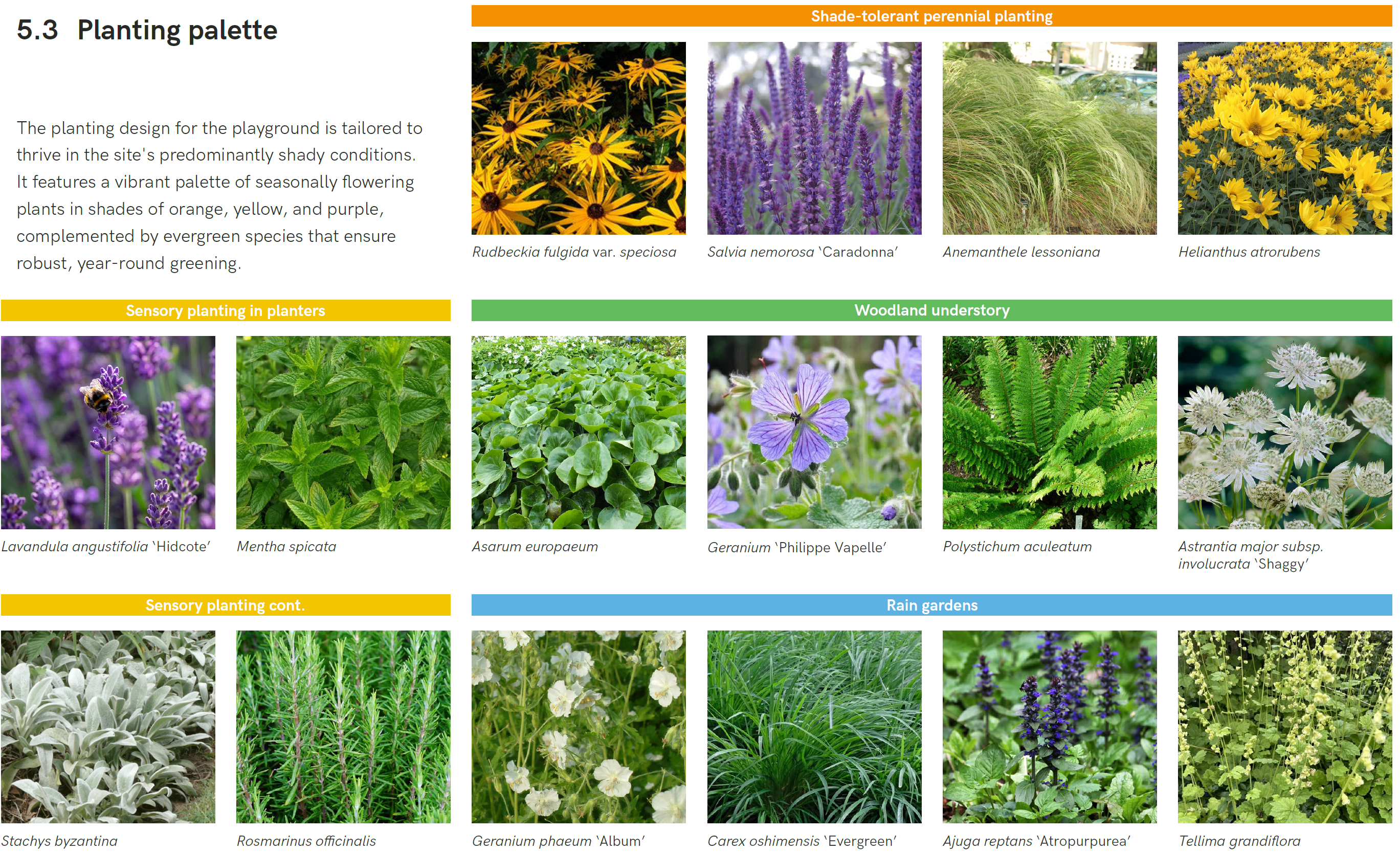Image resolution: width=1400 pixels, height=854 pixels.
Task: Click the 5.3 Planting palette heading
Action: (147, 30)
